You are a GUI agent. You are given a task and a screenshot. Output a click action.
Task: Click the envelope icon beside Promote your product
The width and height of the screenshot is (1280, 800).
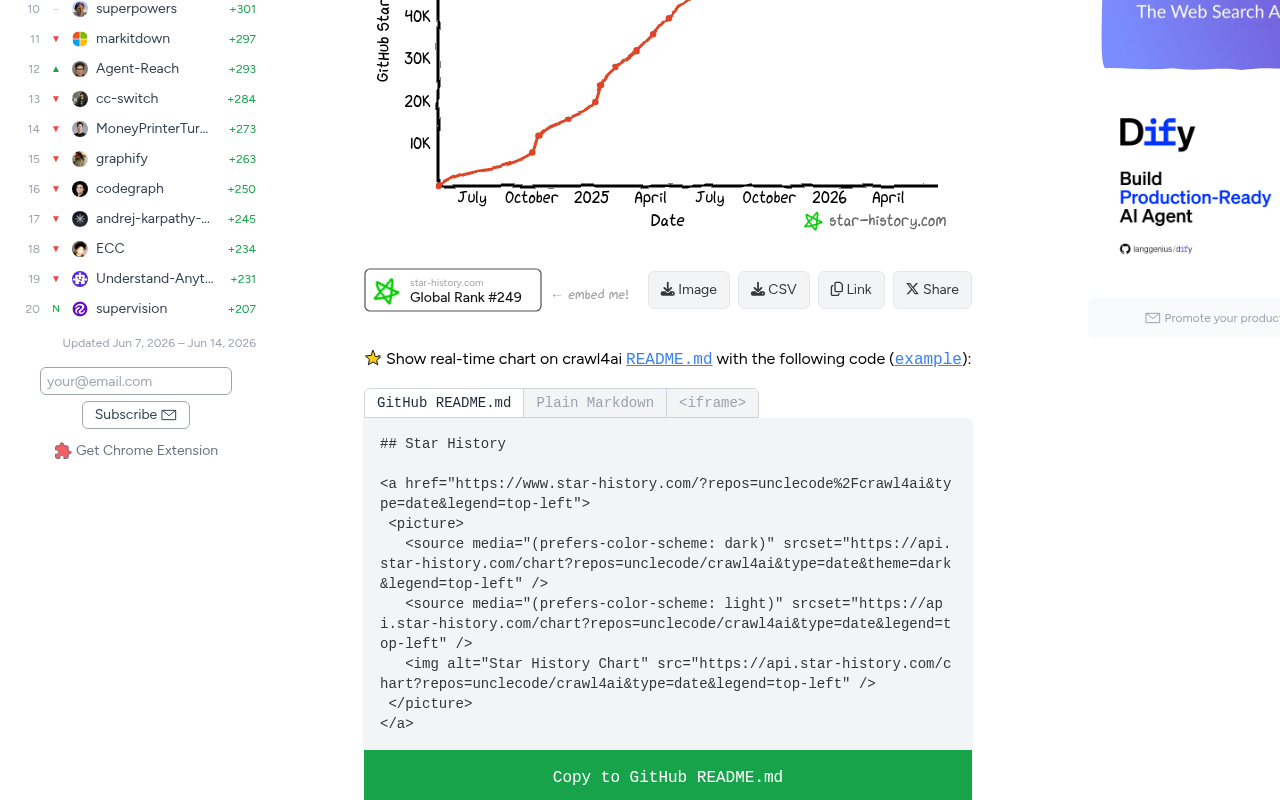1153,318
